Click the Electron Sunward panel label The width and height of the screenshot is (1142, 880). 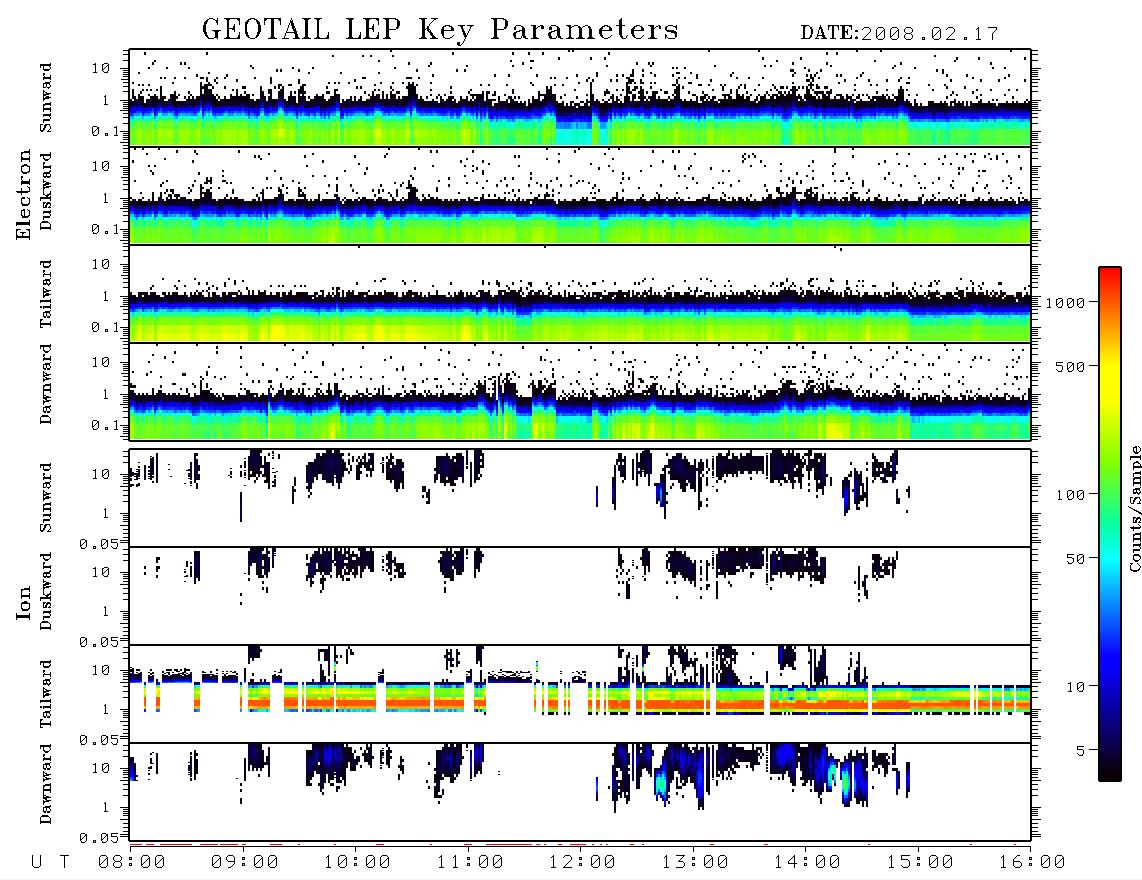point(46,98)
